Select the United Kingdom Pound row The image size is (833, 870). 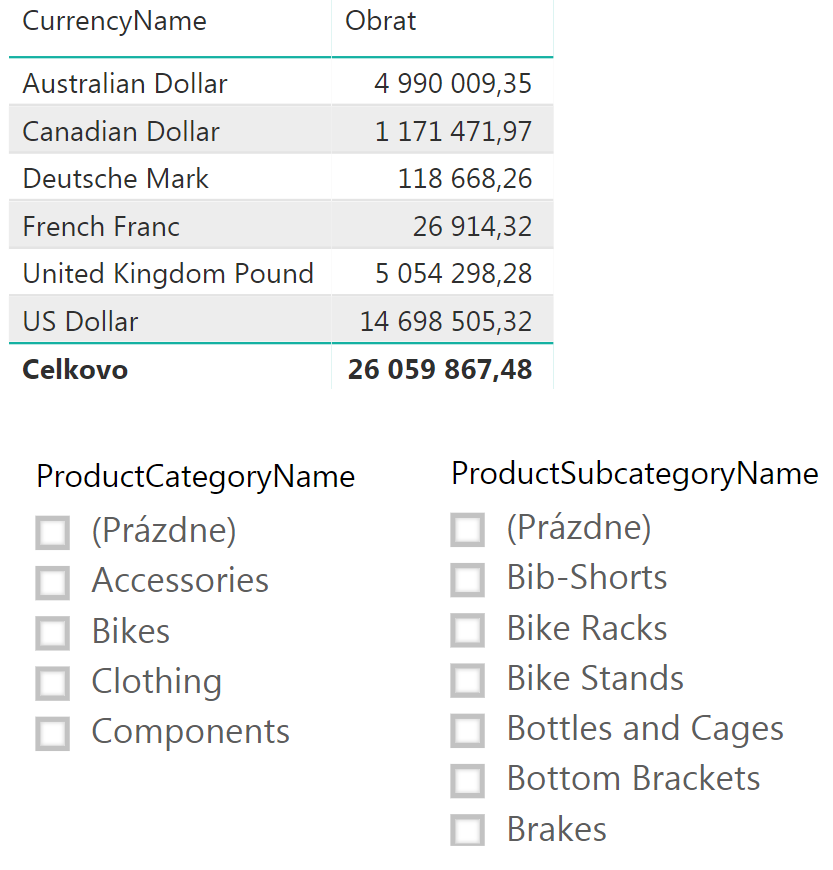click(x=281, y=273)
